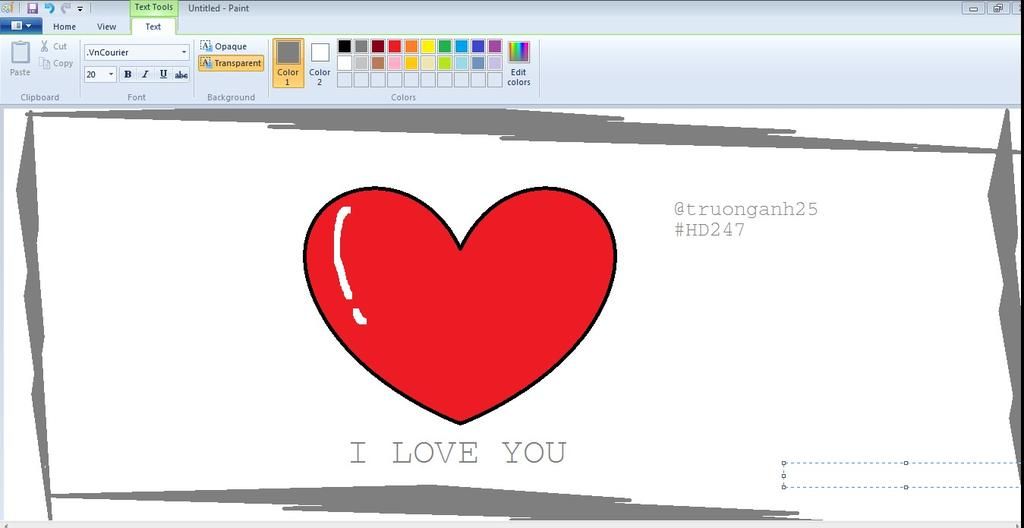Viewport: 1024px width, 528px height.
Task: Toggle Bold formatting
Action: point(127,74)
